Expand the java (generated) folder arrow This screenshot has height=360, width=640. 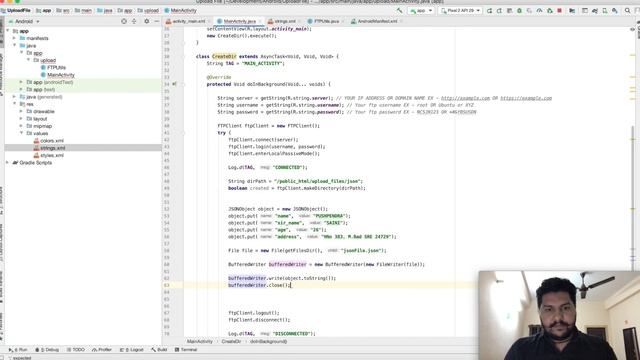tap(15, 97)
